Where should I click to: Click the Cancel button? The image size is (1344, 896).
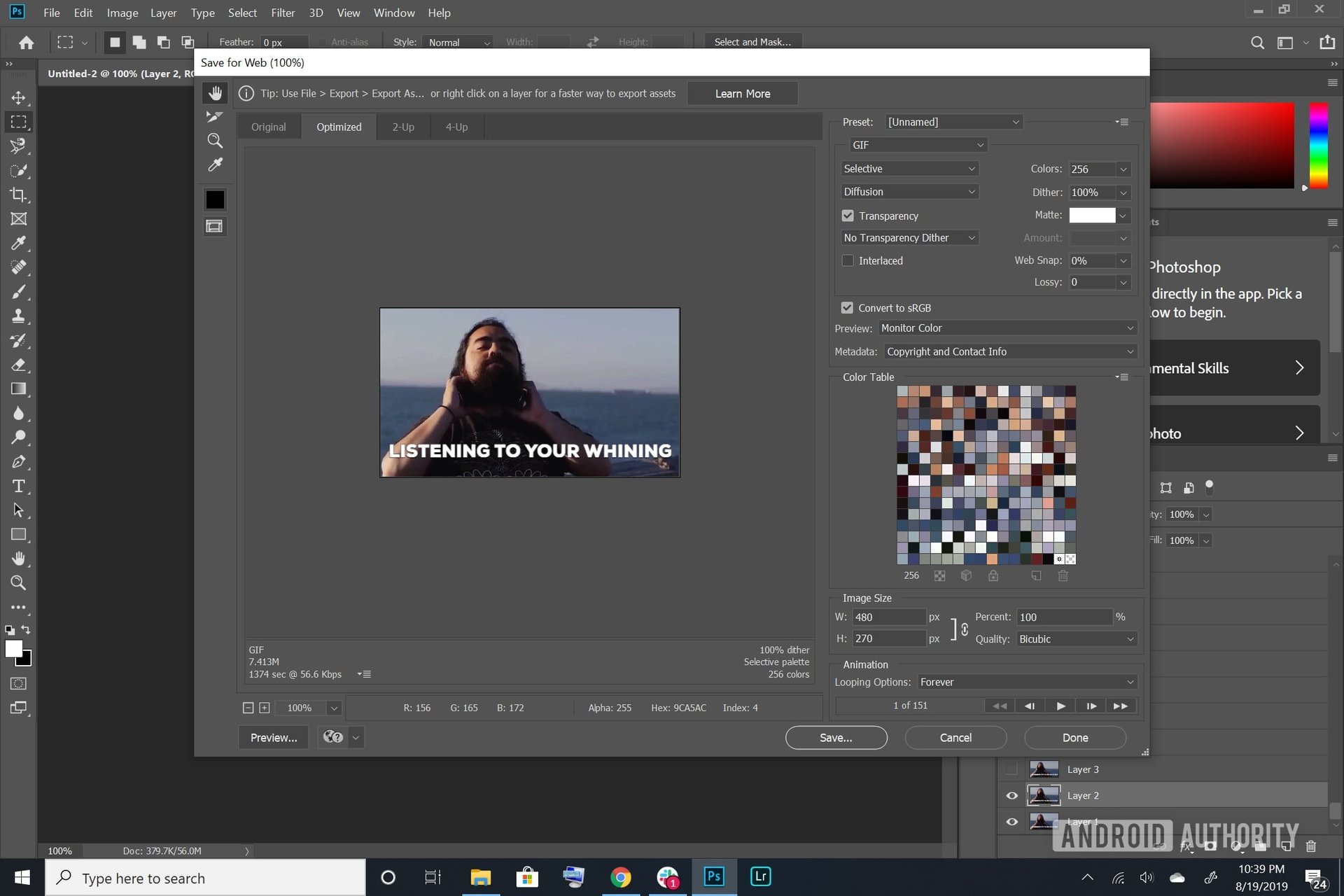pos(955,737)
